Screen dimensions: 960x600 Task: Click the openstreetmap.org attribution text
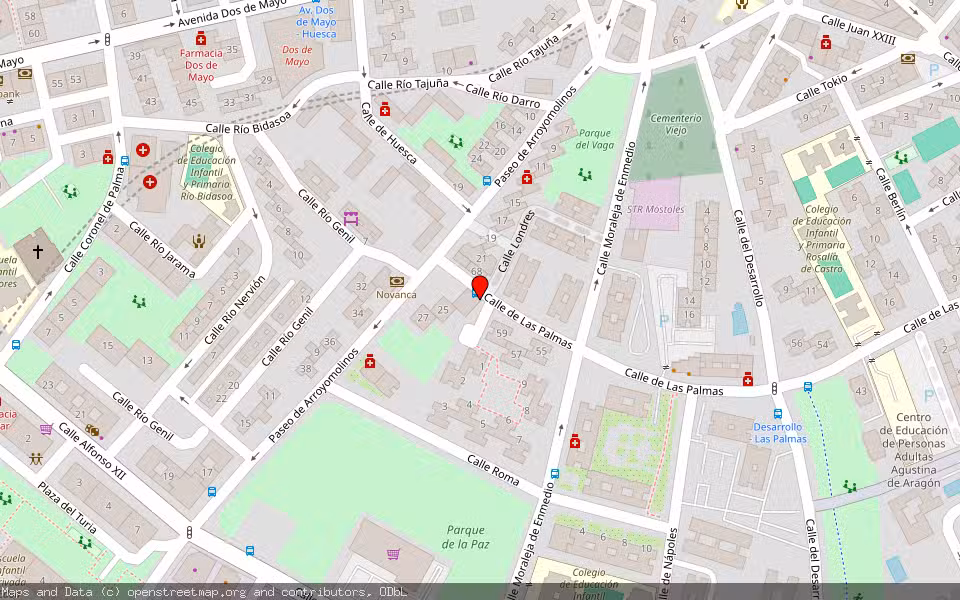(x=186, y=591)
